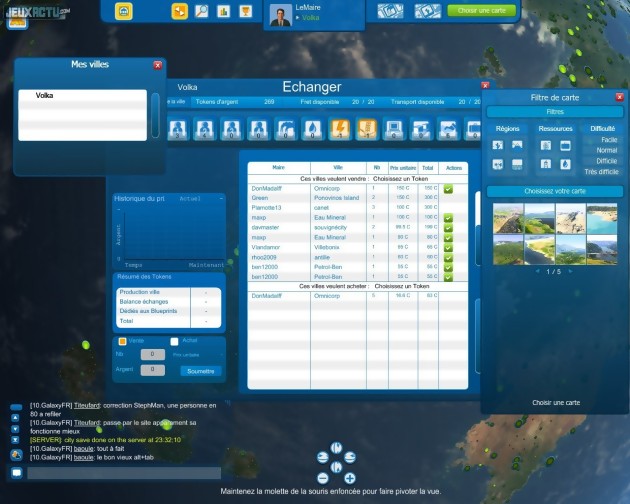Select the Vente checkbox

click(122, 341)
